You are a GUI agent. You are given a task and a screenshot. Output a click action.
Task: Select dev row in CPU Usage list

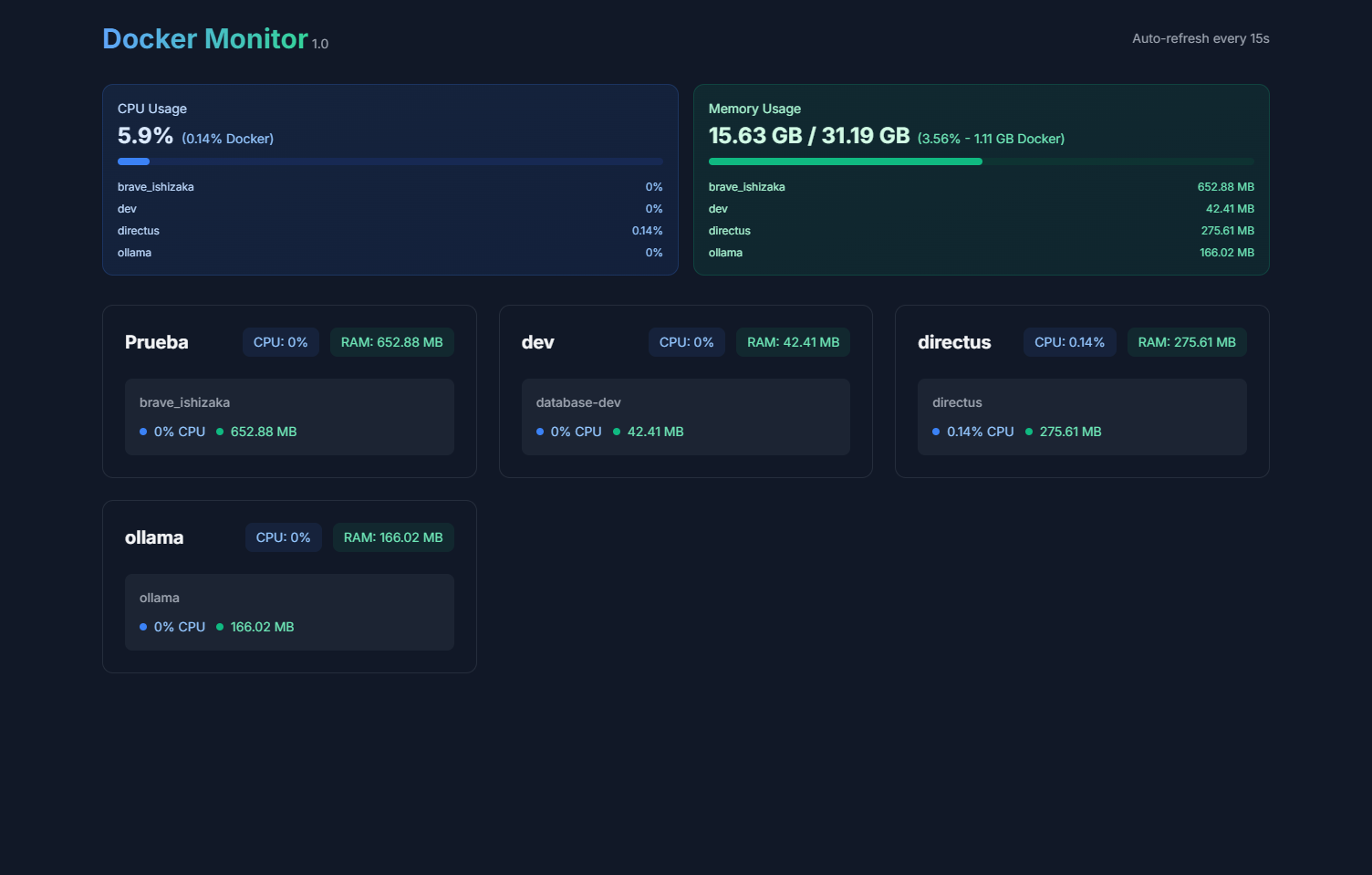390,209
